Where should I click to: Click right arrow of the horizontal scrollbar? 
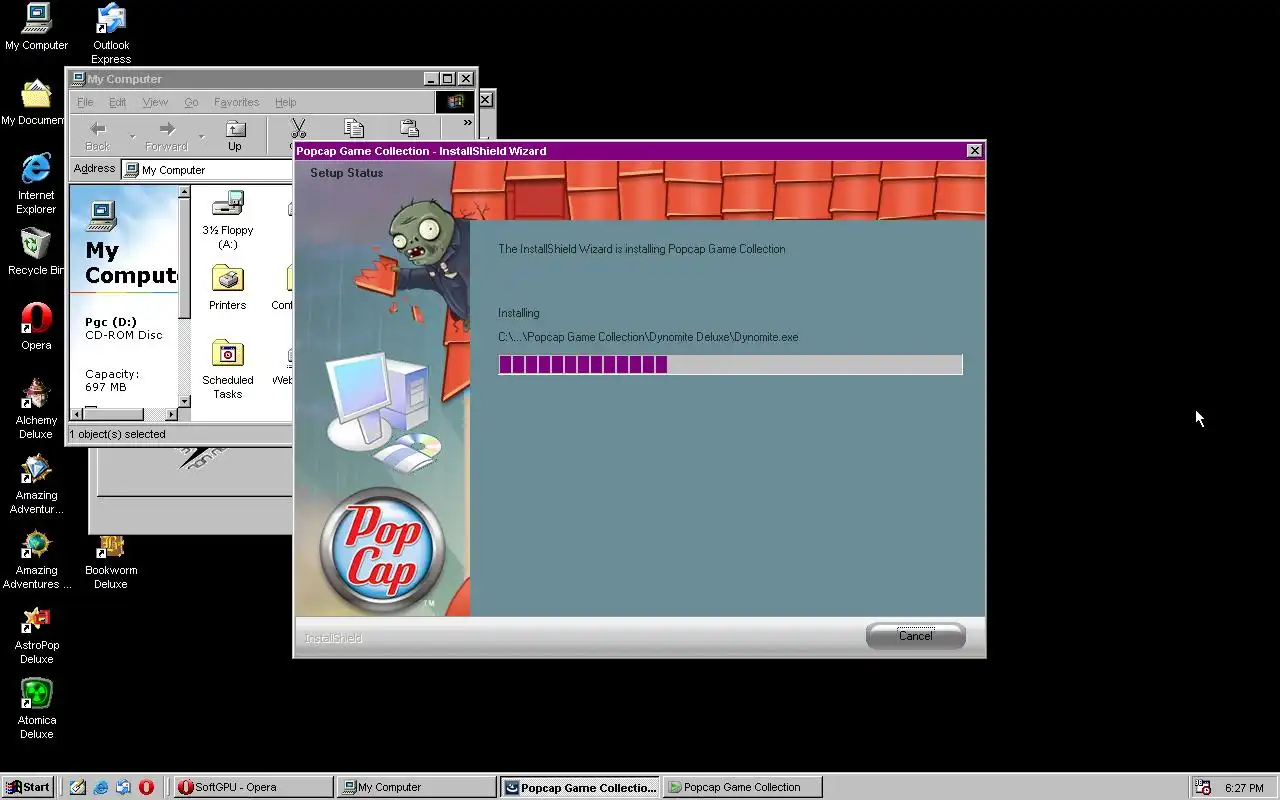(x=171, y=414)
